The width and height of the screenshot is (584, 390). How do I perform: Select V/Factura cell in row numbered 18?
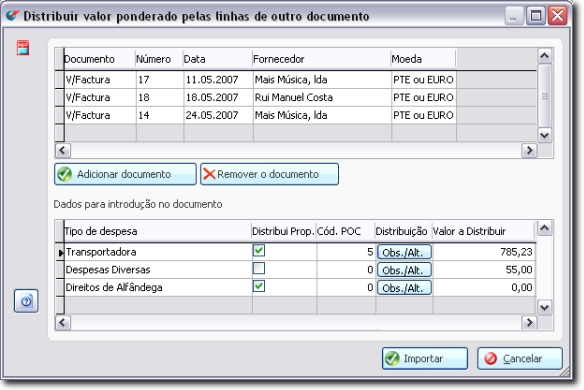(100, 97)
